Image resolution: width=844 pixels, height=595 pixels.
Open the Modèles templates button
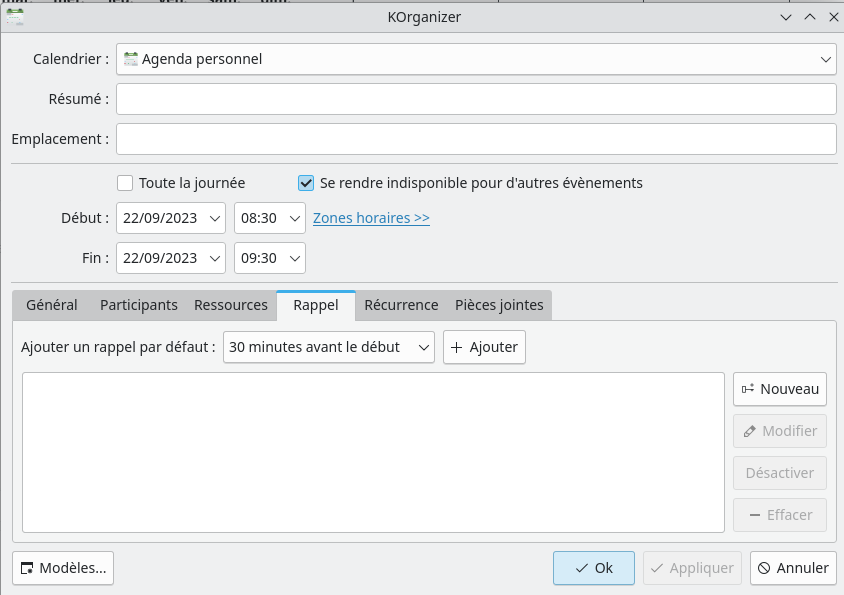tap(63, 568)
